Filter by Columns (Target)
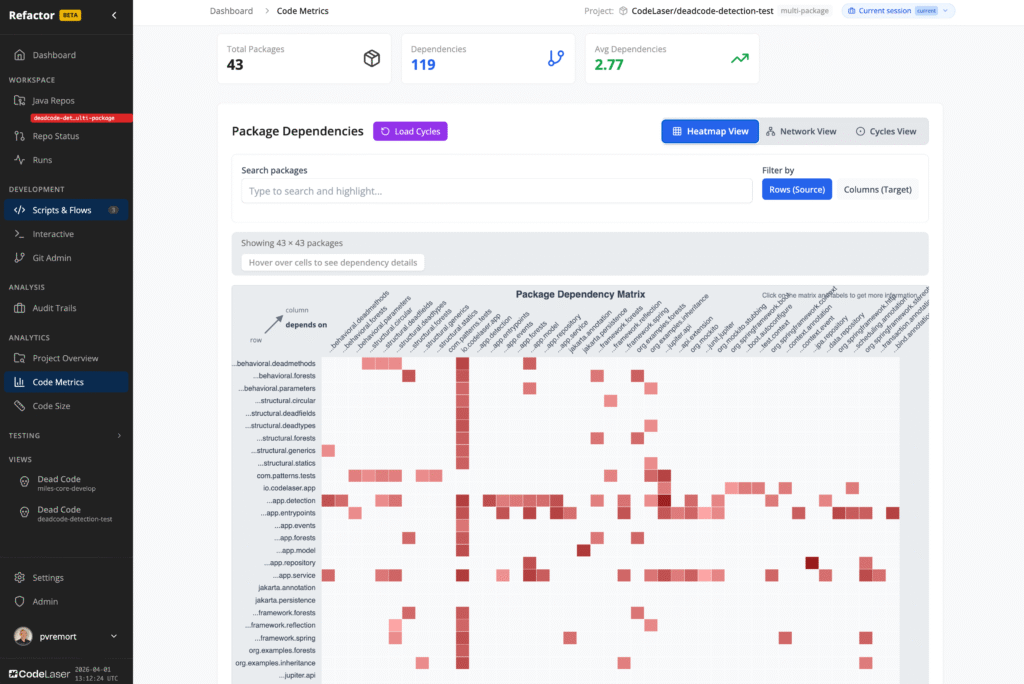 878,189
